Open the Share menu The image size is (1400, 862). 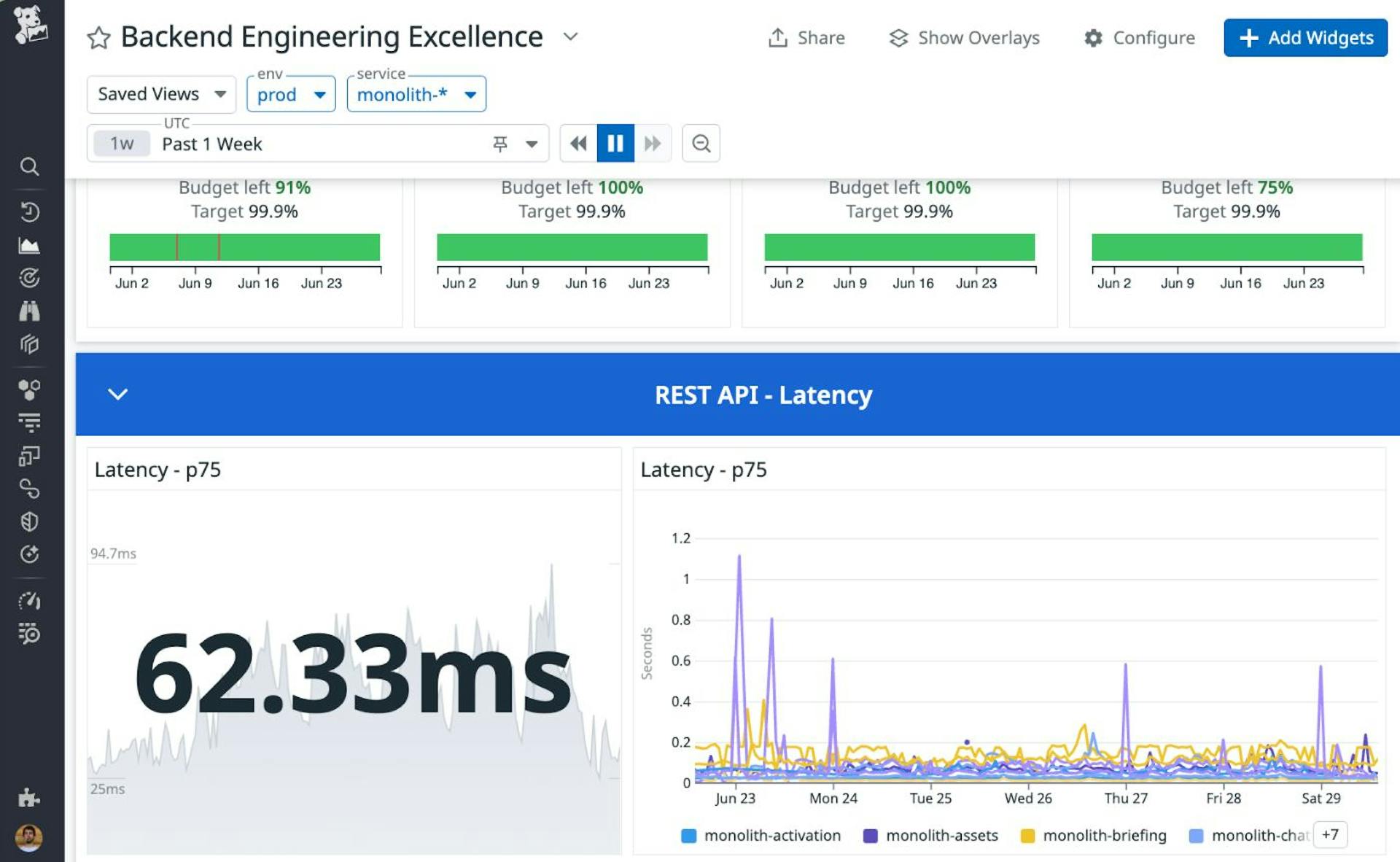(808, 38)
